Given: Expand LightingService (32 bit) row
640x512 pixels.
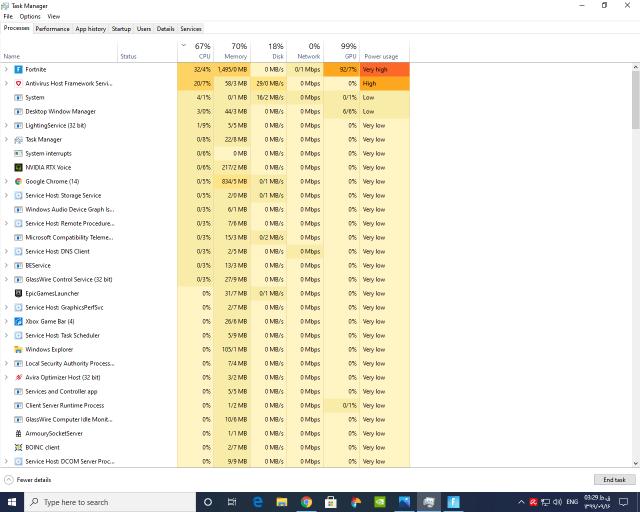Looking at the screenshot, I should click(x=6, y=125).
